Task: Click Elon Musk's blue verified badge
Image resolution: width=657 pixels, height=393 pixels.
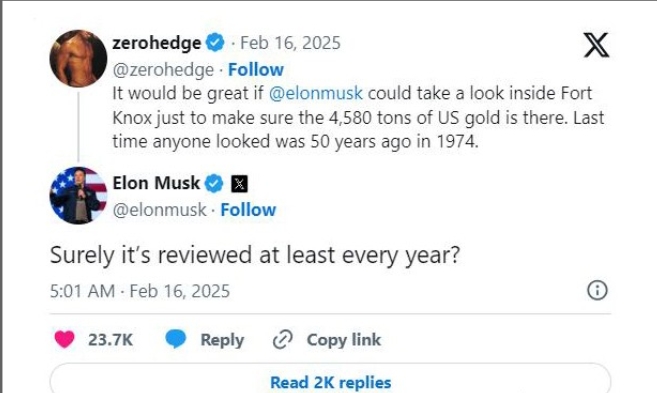Action: point(214,184)
